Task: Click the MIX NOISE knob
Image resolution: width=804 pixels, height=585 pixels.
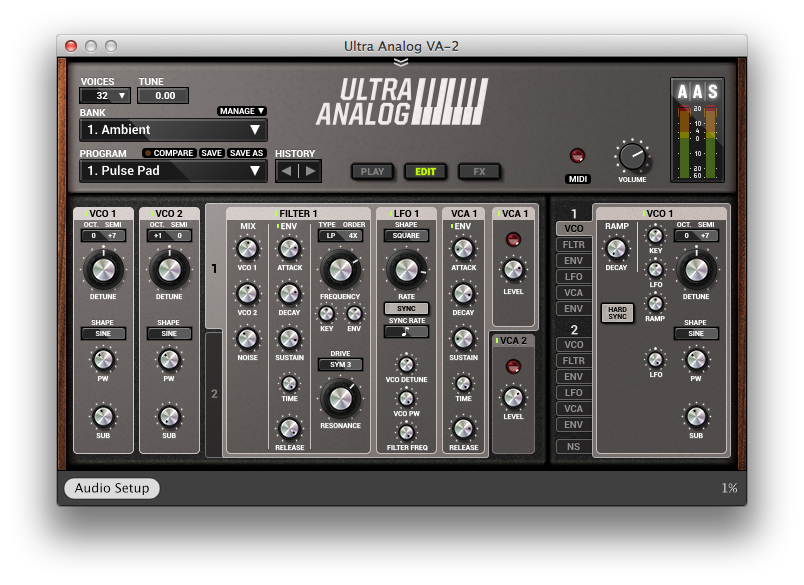Action: pyautogui.click(x=247, y=338)
